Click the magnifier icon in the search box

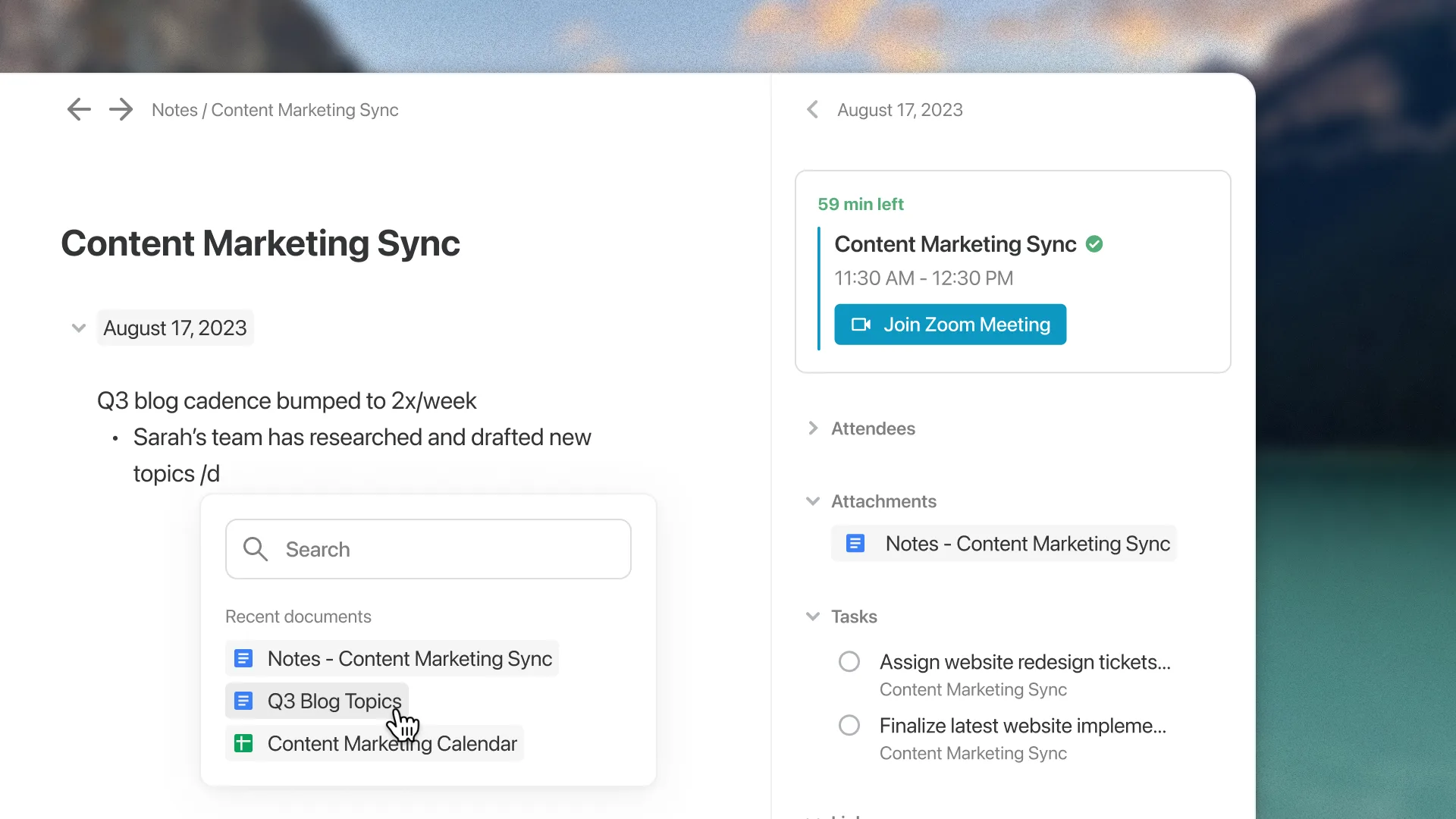coord(256,549)
